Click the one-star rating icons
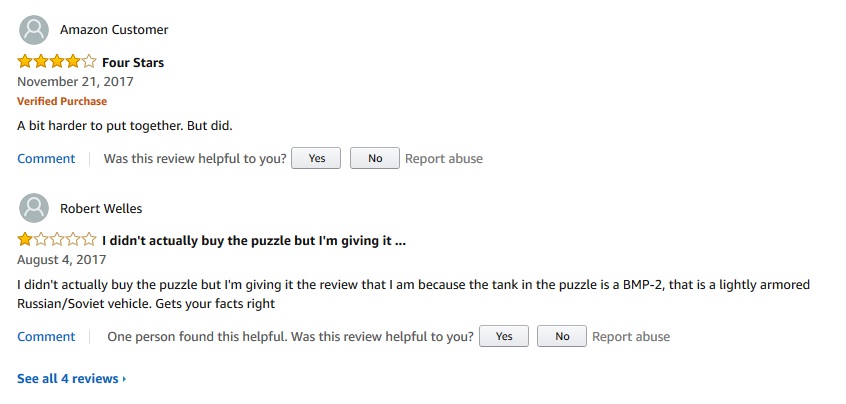This screenshot has height=404, width=846. pos(57,239)
